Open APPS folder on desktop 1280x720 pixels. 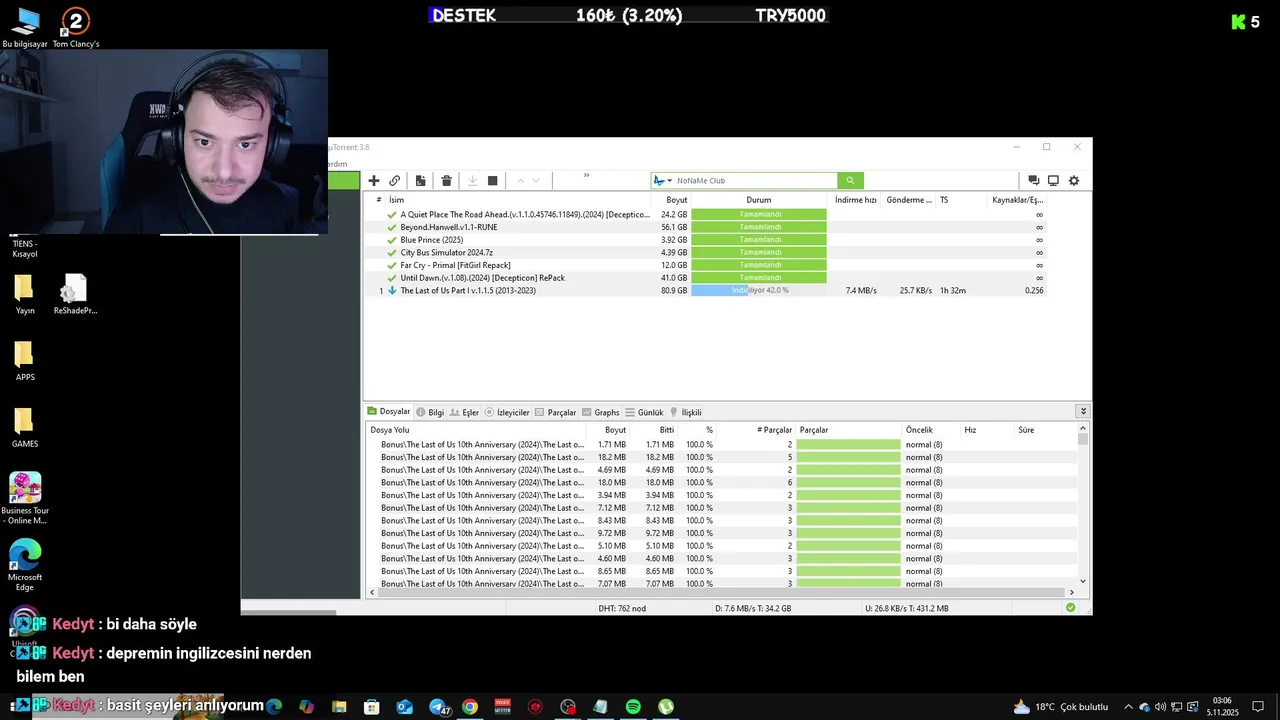click(25, 361)
